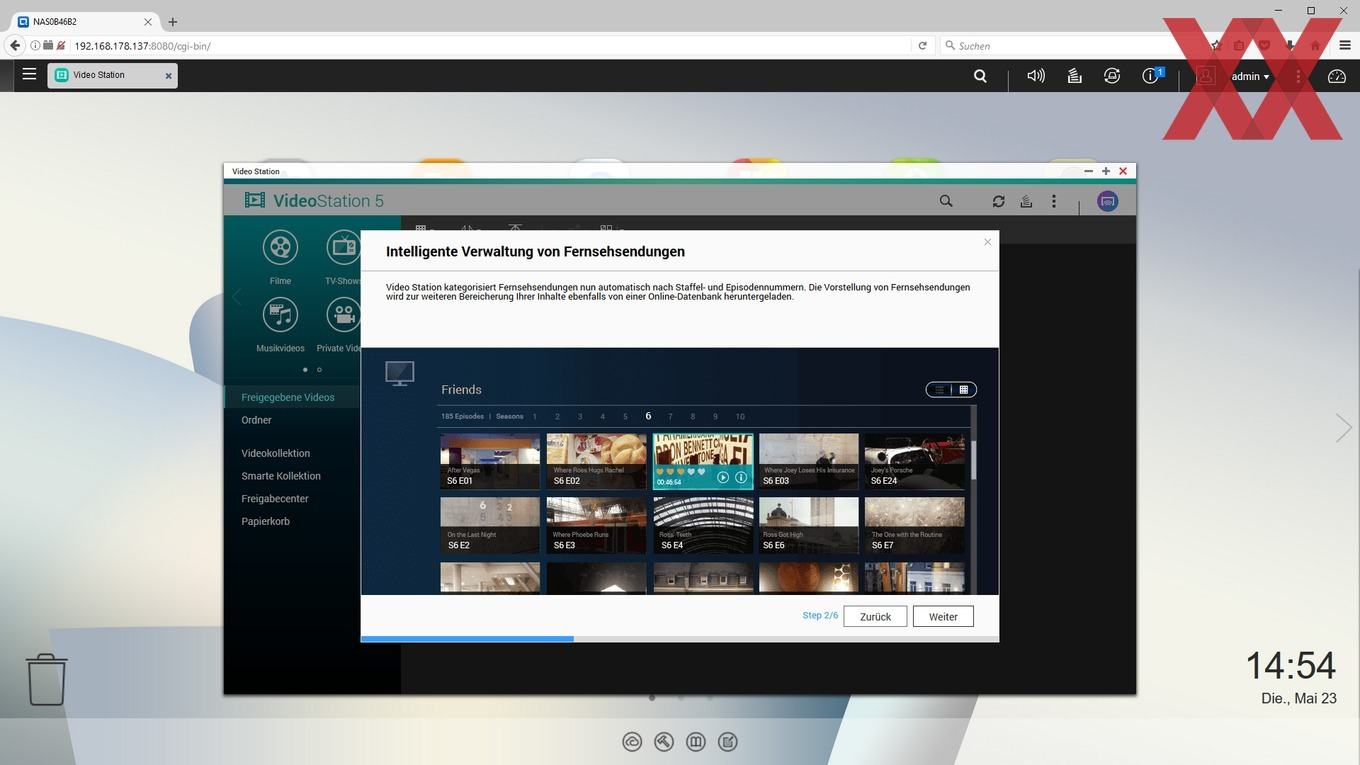Open the browser hamburger menu
The width and height of the screenshot is (1360, 765).
pyautogui.click(x=1344, y=45)
